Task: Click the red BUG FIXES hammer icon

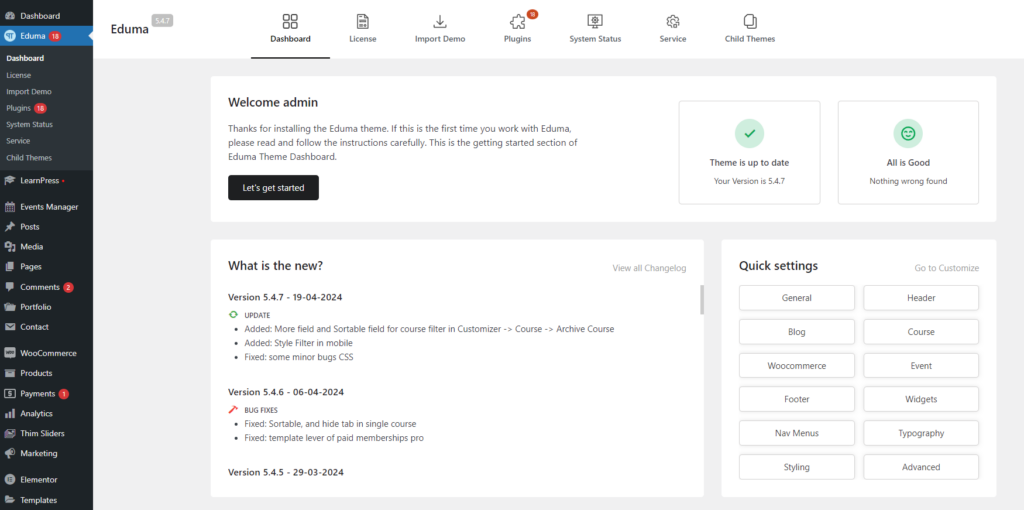Action: tap(233, 410)
